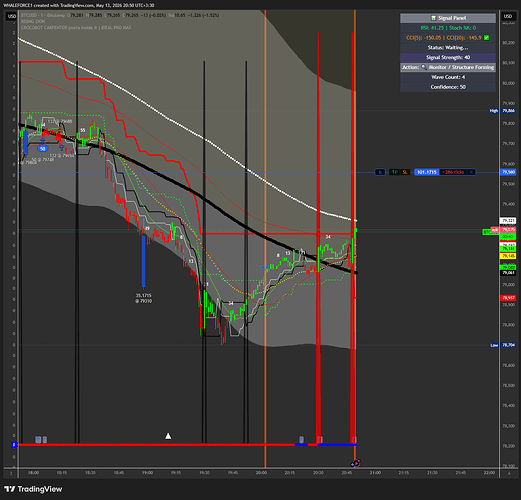
Task: Click the orange SL button on order line
Action: point(405,172)
